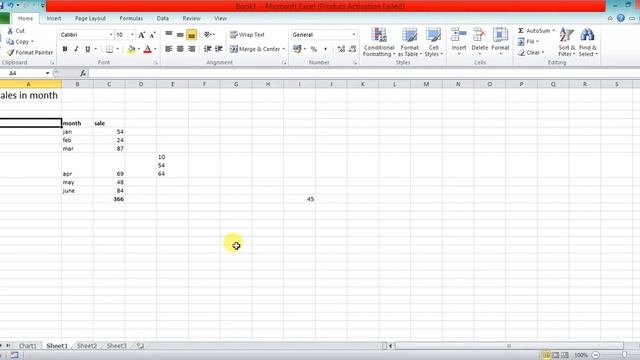Apply comma style
The height and width of the screenshot is (360, 640).
(x=325, y=49)
